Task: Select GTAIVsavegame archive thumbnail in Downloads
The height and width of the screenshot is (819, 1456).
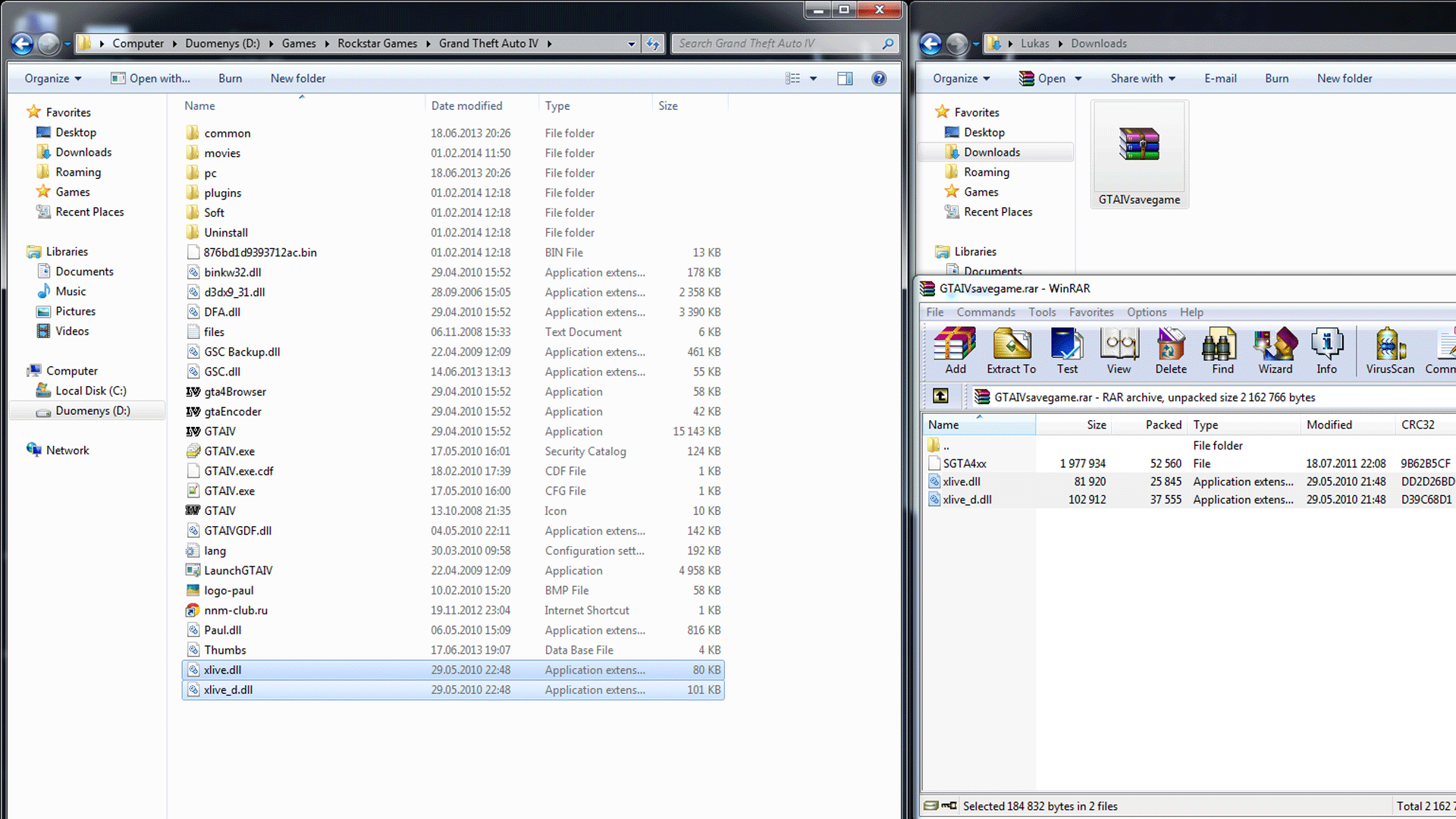Action: click(x=1139, y=155)
